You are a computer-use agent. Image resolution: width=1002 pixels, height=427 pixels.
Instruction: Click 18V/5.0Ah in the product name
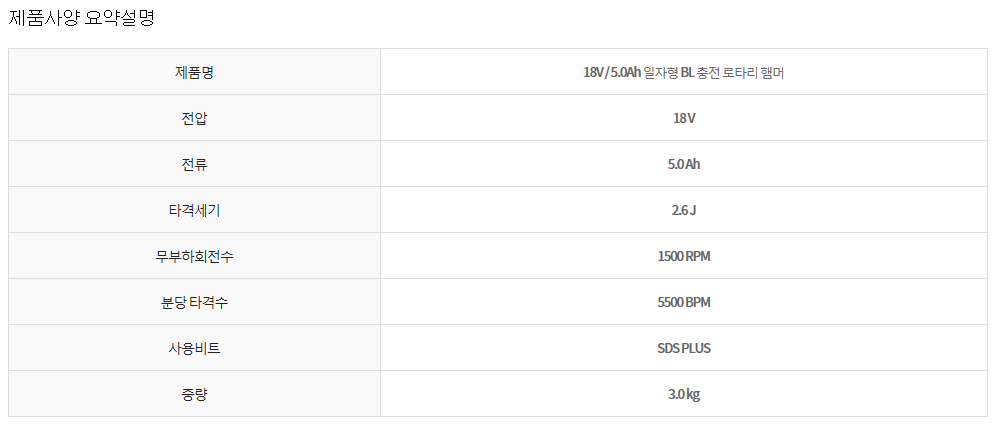[x=611, y=72]
